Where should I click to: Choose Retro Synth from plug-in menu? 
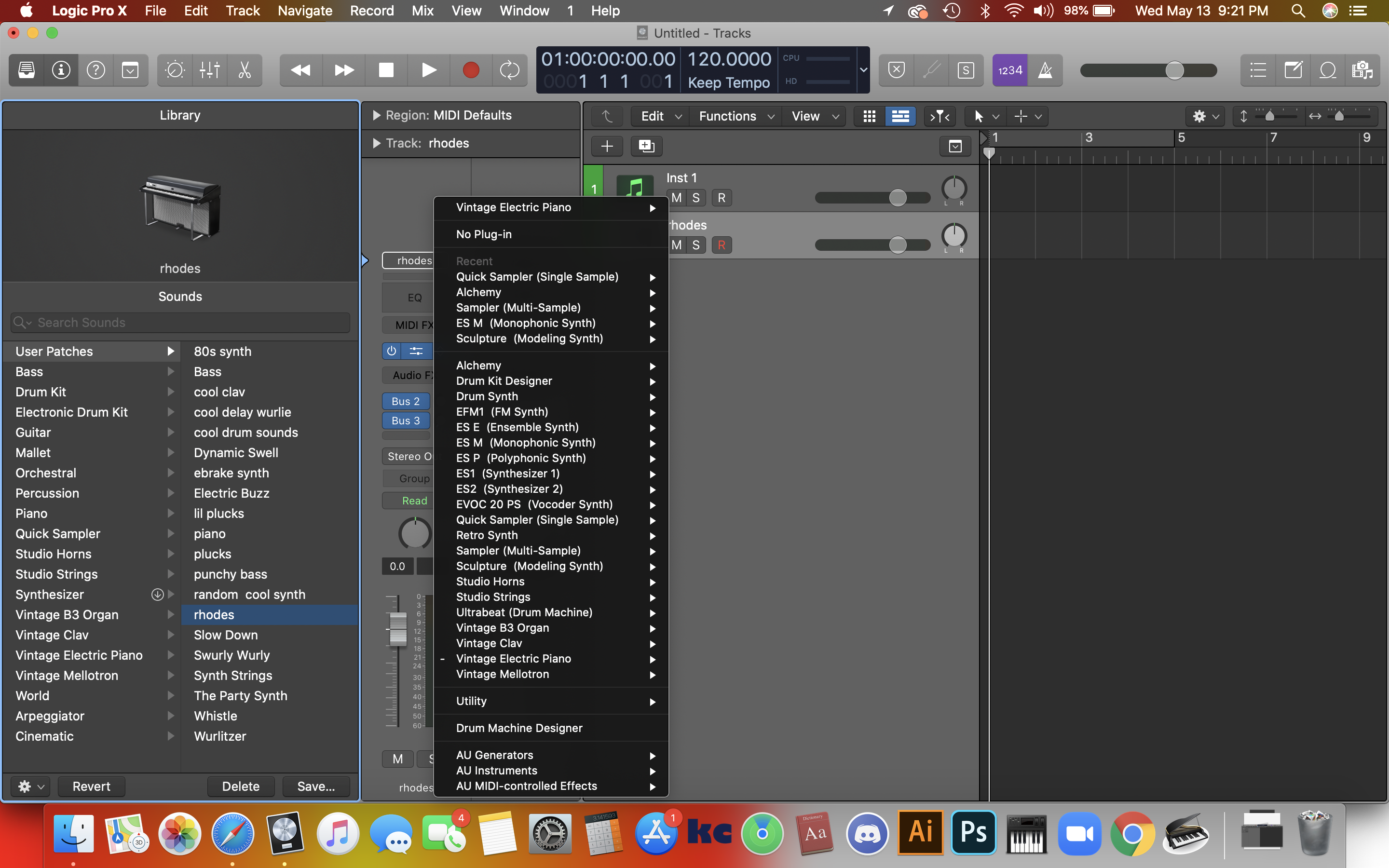click(x=487, y=535)
